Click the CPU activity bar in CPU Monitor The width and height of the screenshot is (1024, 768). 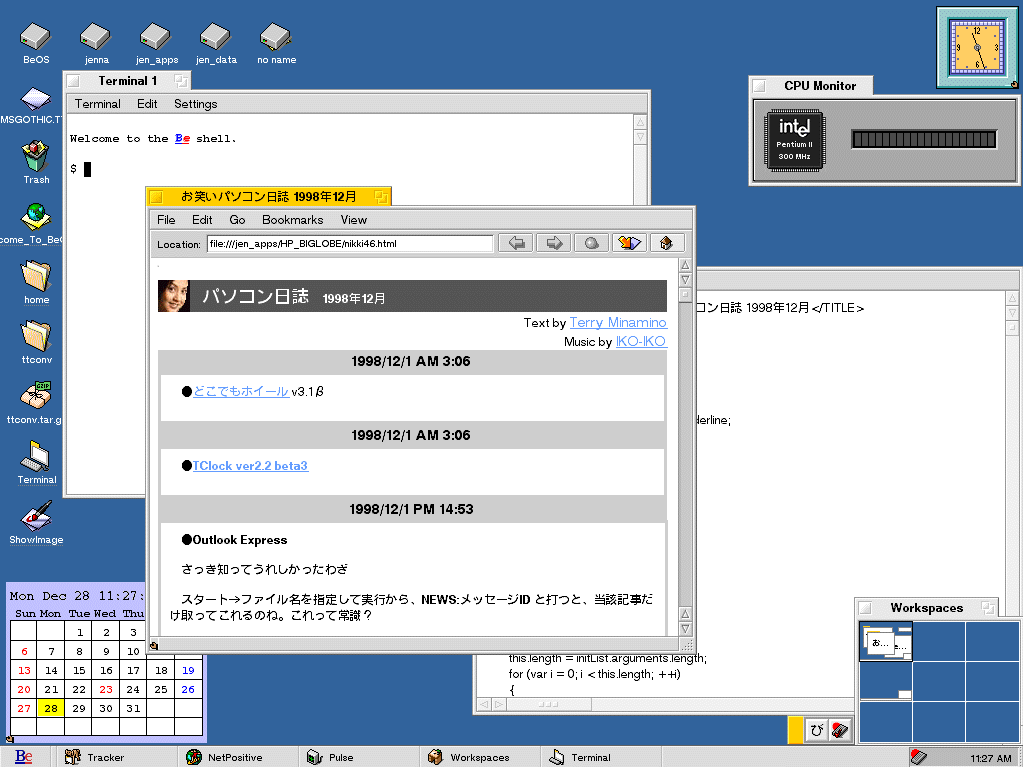(924, 139)
